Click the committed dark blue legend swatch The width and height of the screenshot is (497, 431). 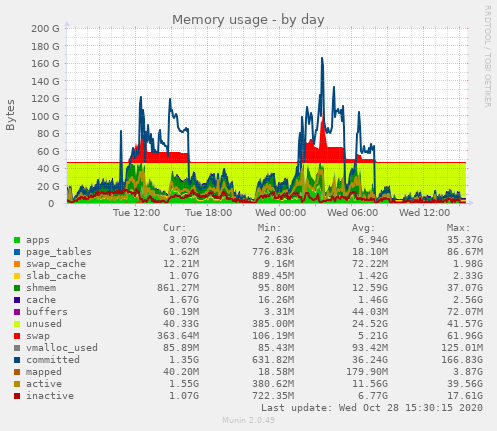[17, 360]
